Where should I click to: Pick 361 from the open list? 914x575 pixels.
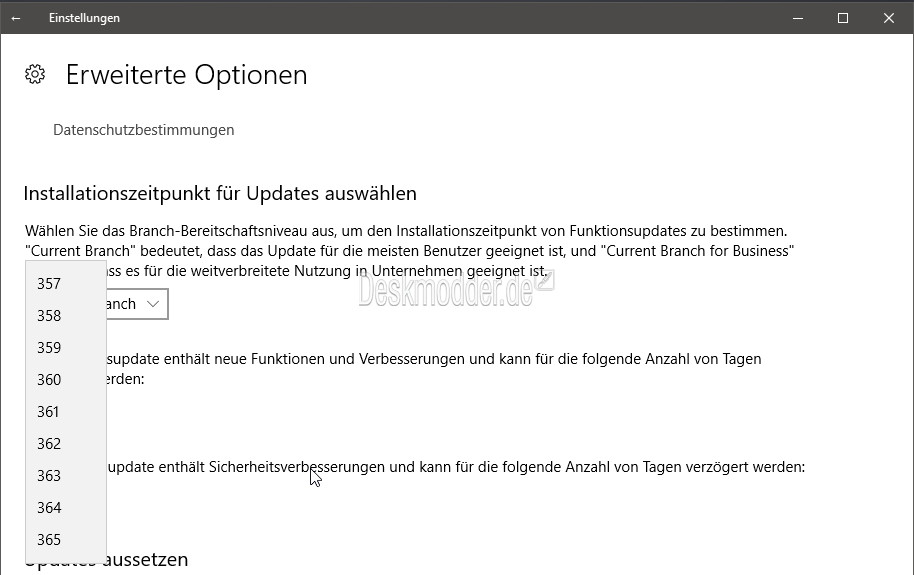[x=66, y=412]
